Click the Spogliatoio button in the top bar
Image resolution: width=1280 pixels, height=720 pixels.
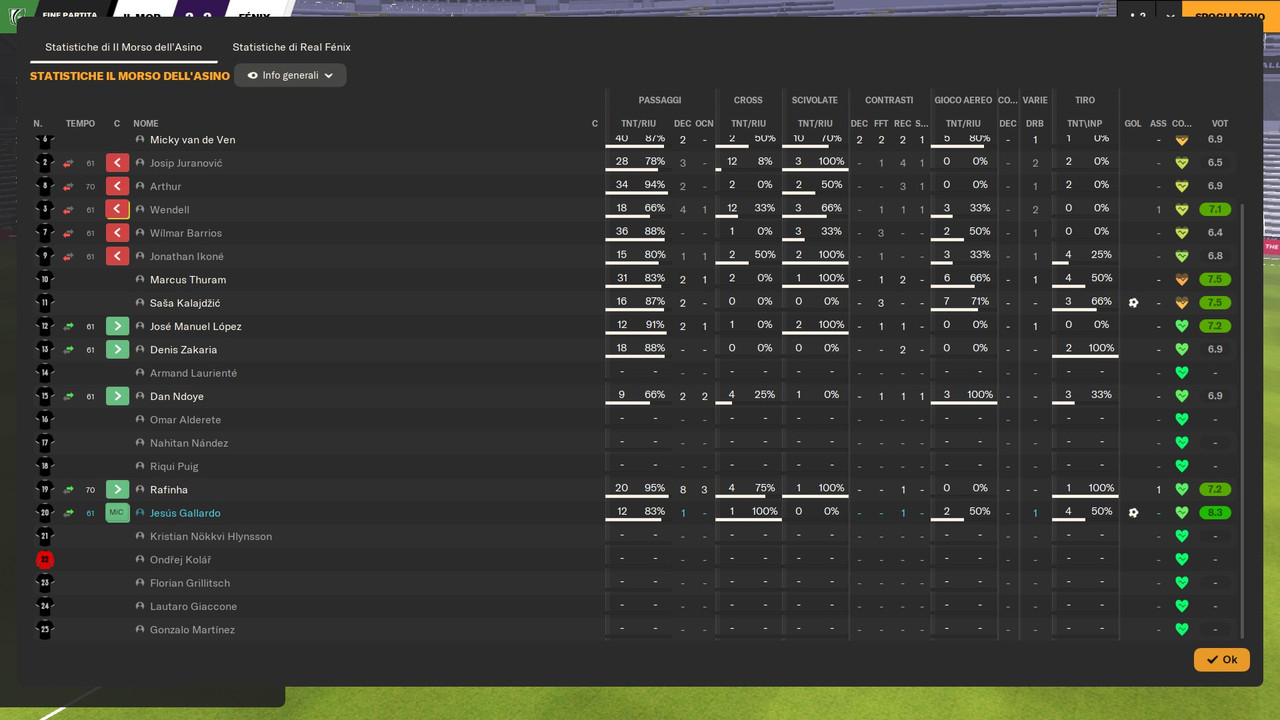[1231, 16]
